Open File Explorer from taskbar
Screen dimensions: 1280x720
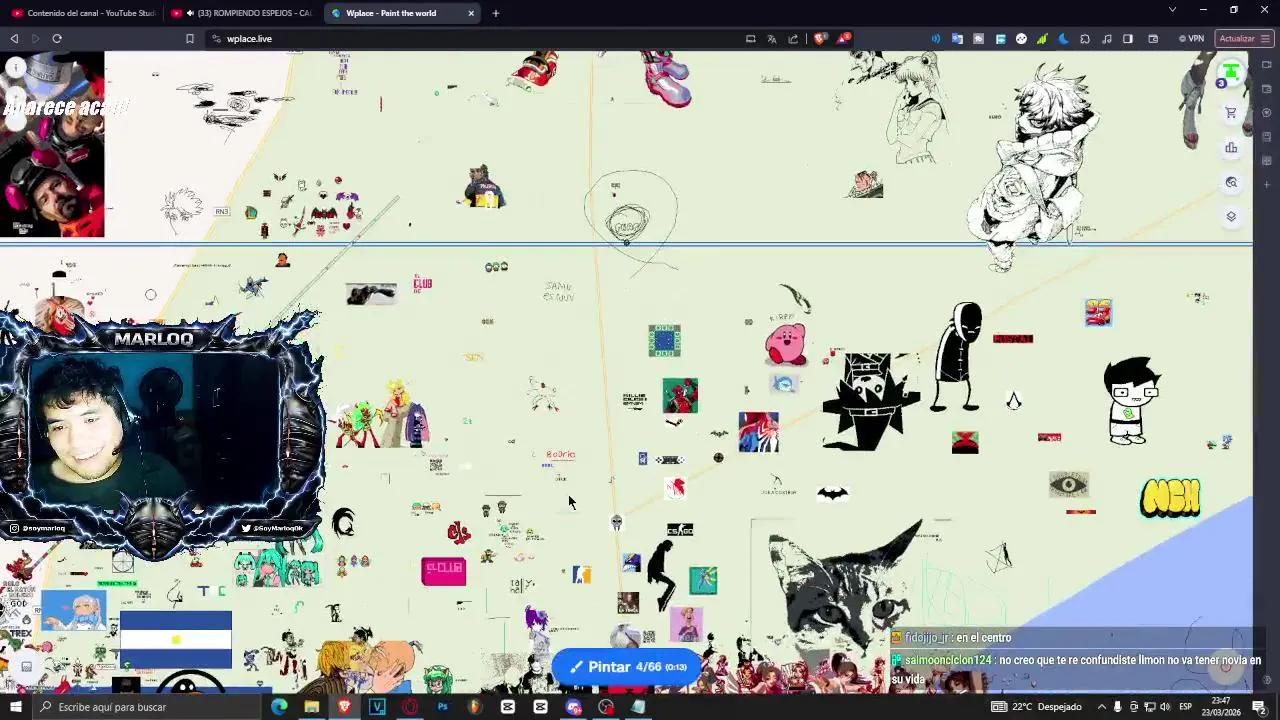(x=312, y=707)
